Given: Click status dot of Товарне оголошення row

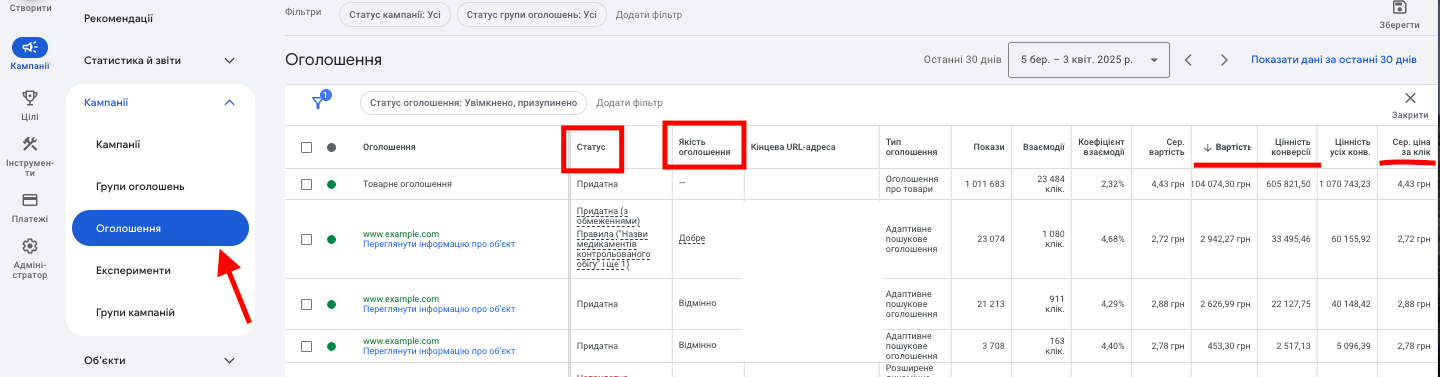Looking at the screenshot, I should click(331, 184).
